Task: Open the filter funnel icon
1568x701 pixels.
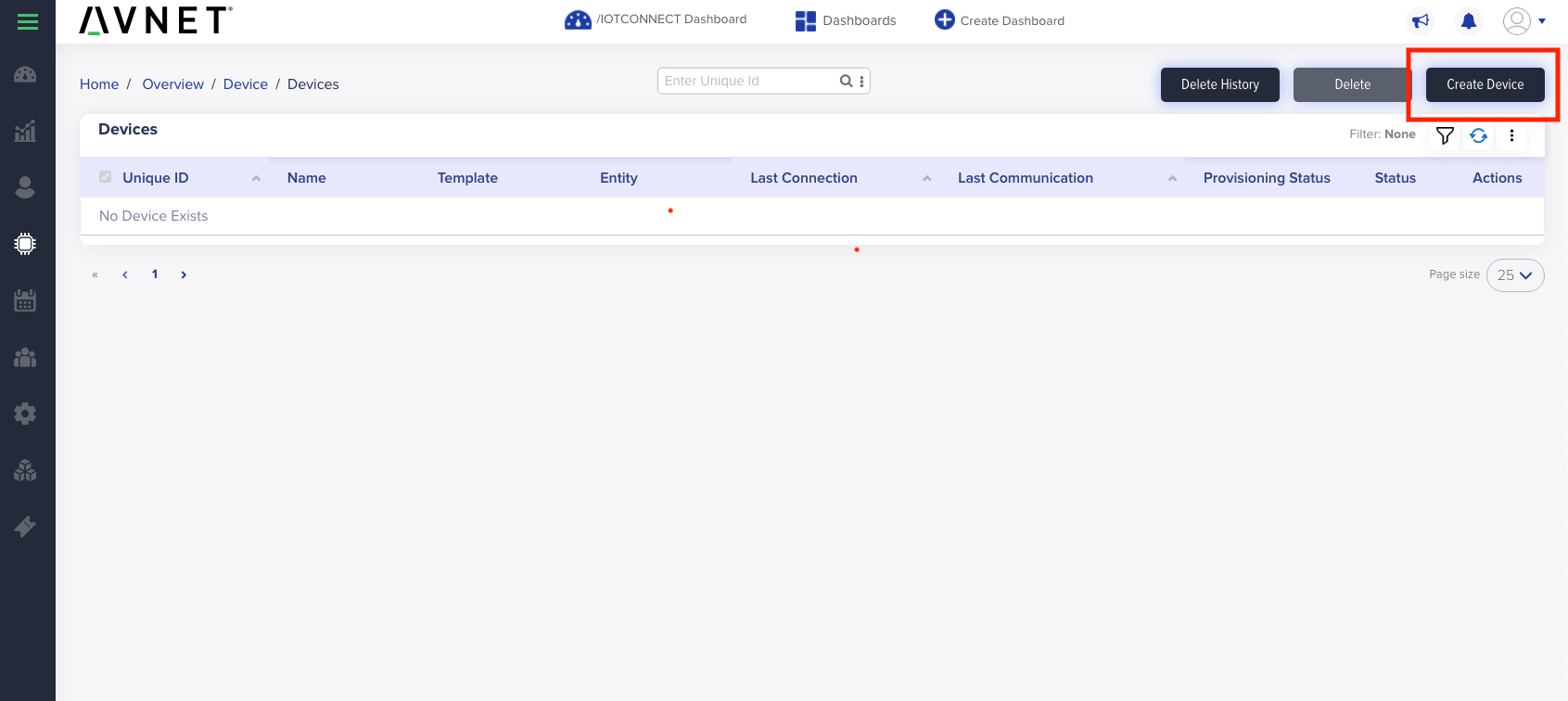Action: (x=1445, y=135)
